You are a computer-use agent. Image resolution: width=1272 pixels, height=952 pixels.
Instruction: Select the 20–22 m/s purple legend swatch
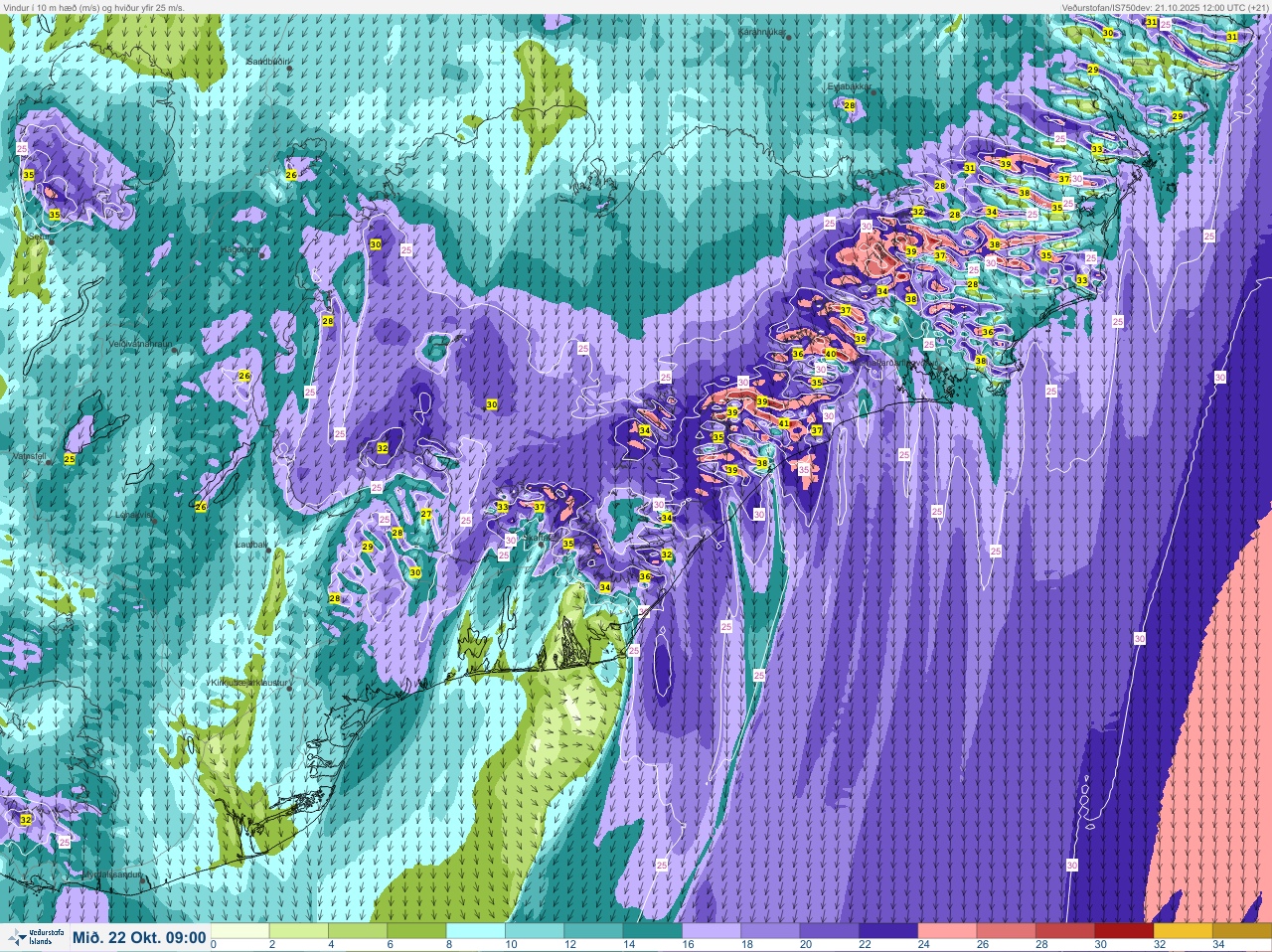(x=829, y=931)
